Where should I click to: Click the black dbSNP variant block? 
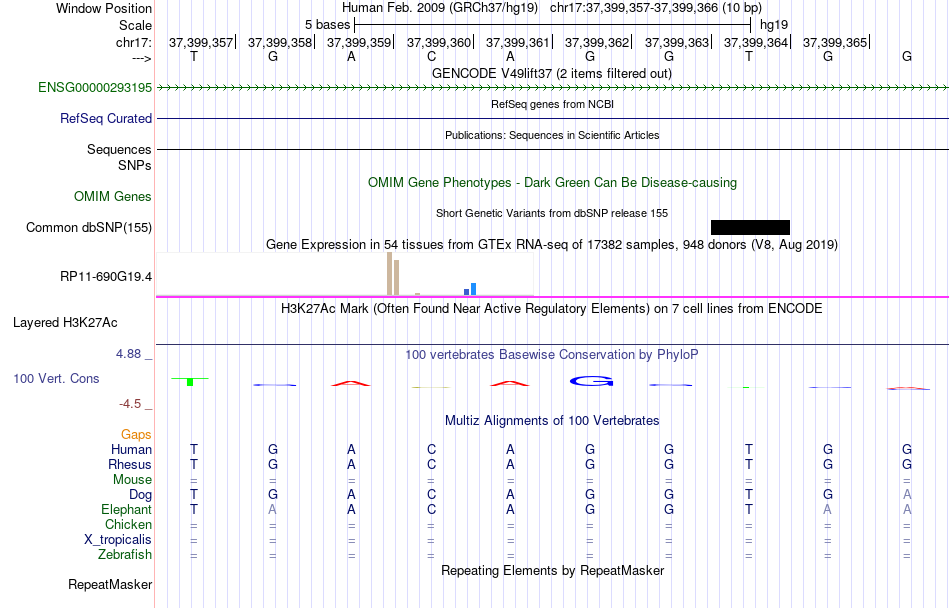click(x=750, y=227)
